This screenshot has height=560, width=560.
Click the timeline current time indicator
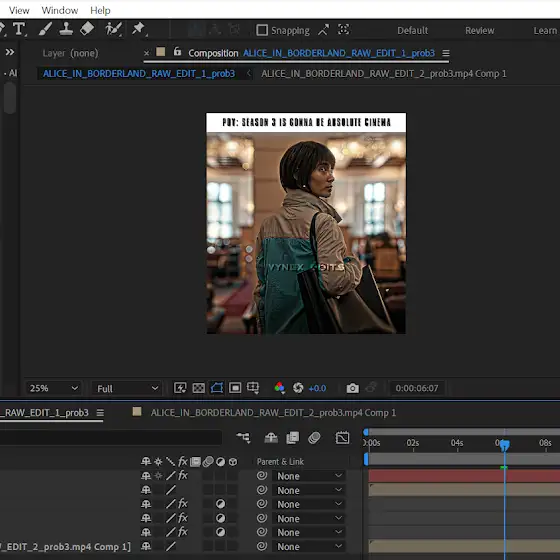pos(504,445)
